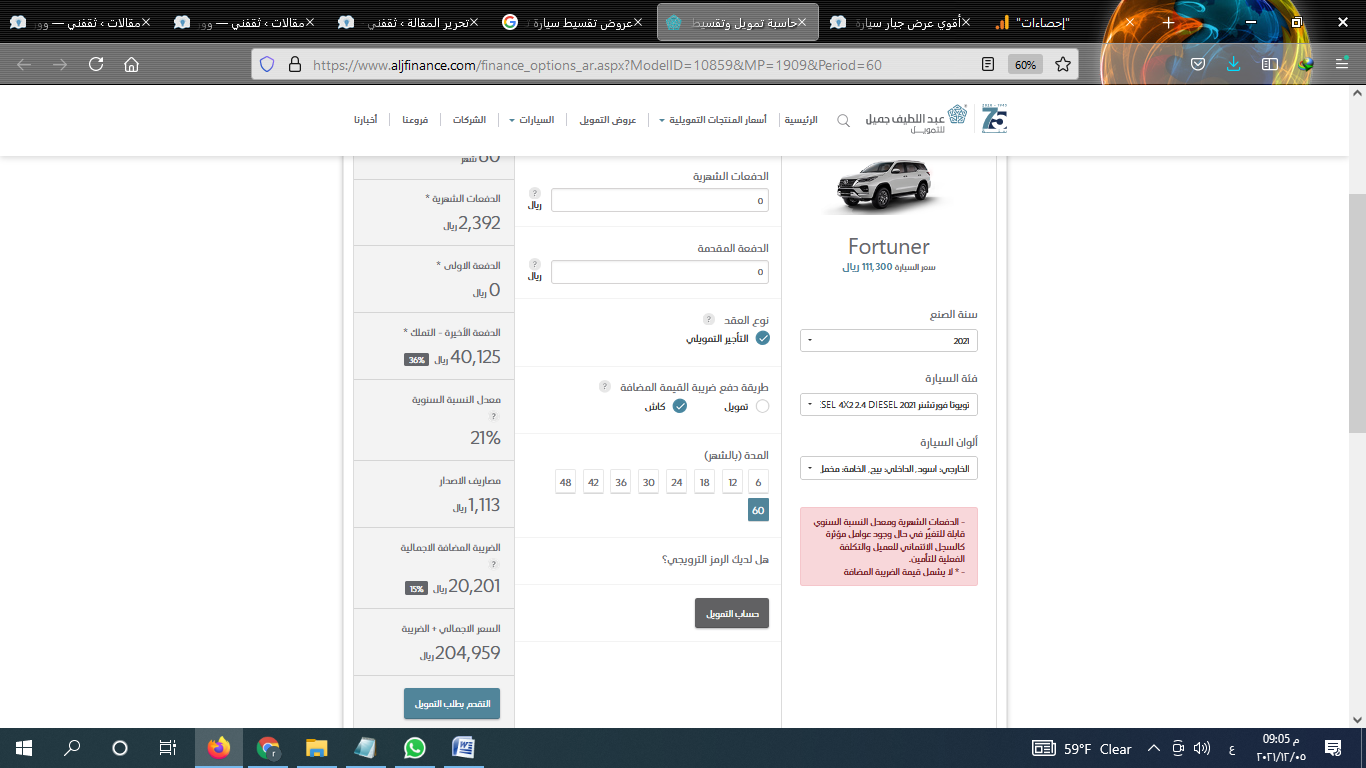Open the فئة السيارة model dropdown
The height and width of the screenshot is (768, 1366).
point(889,404)
